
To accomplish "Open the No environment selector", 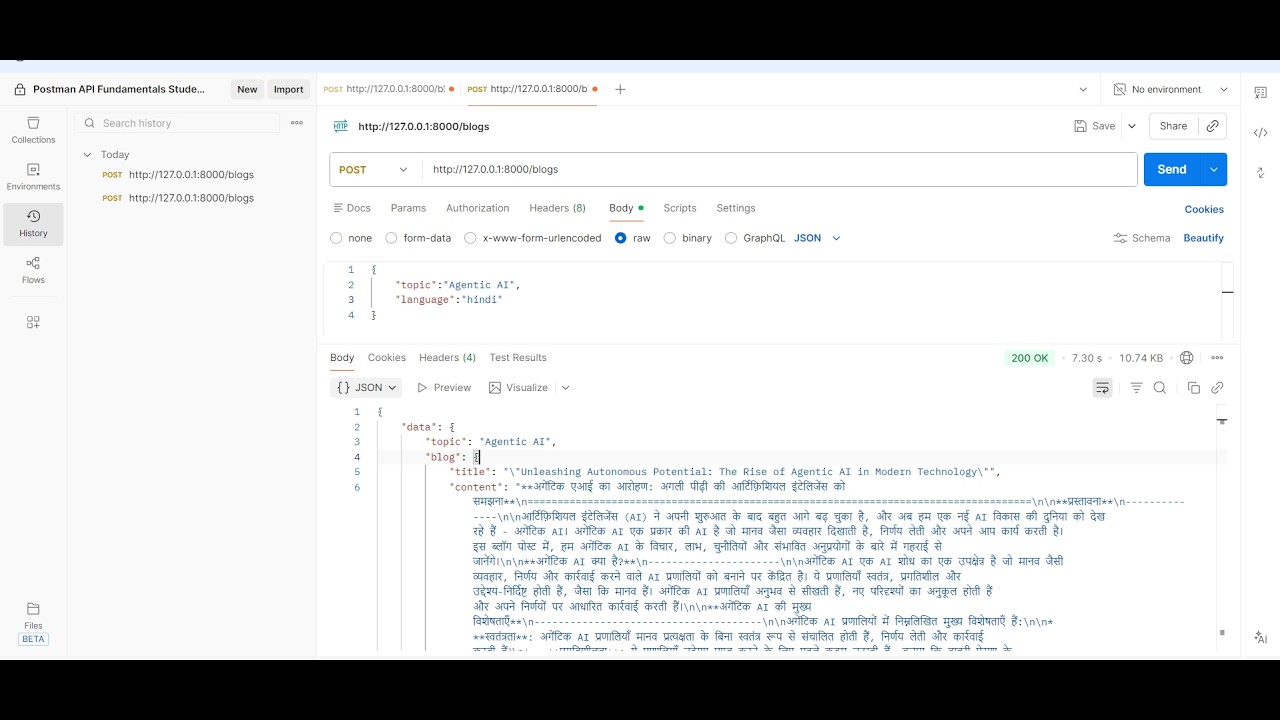I will coord(1170,89).
